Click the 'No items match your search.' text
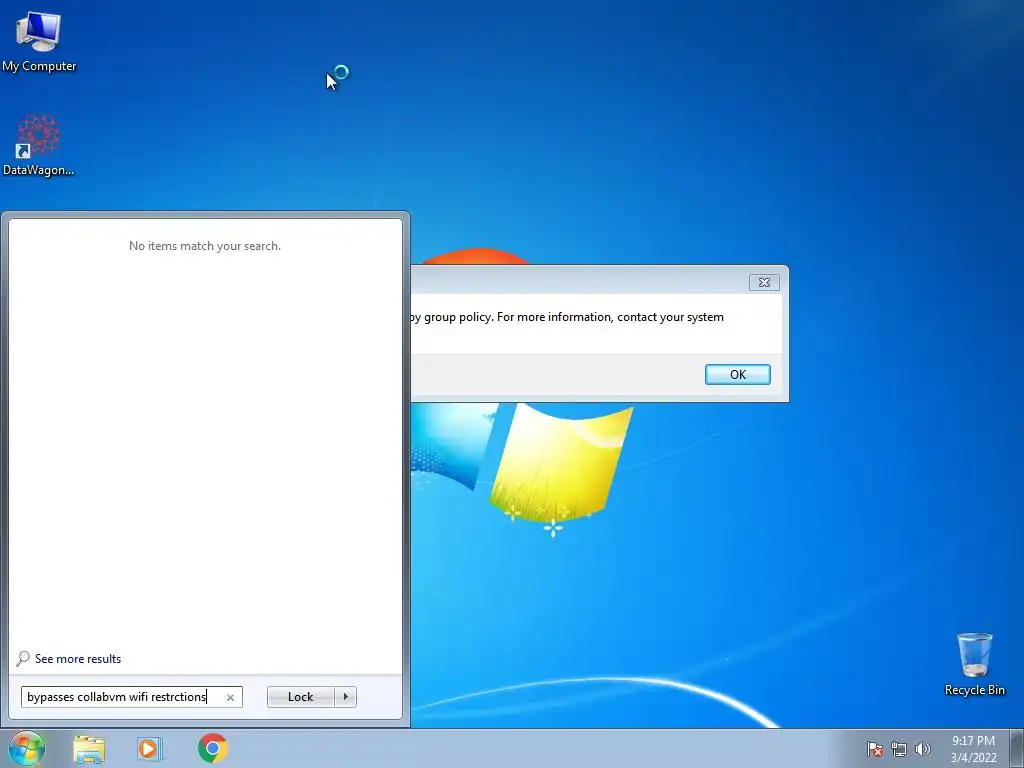 pyautogui.click(x=204, y=246)
